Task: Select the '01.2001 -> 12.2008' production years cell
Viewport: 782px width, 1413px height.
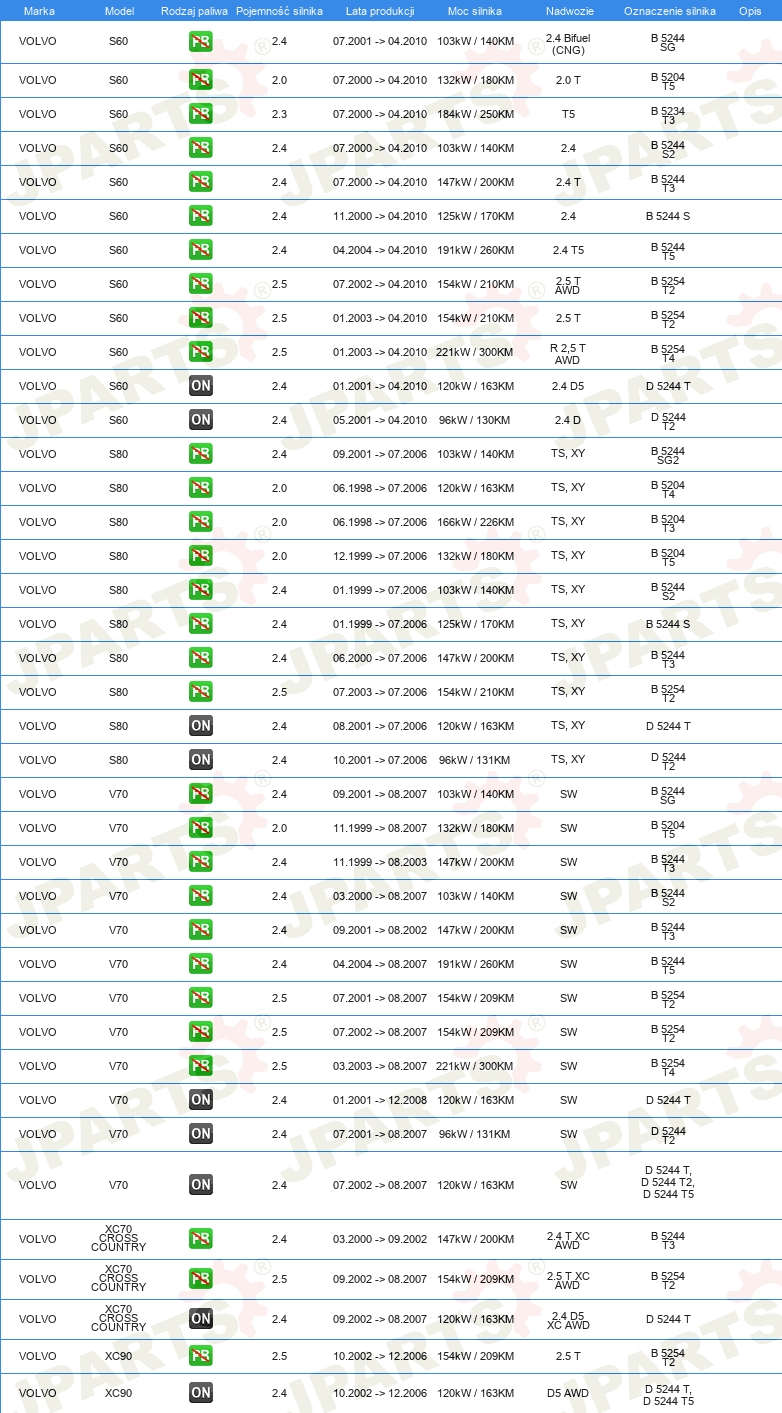Action: (x=380, y=1100)
